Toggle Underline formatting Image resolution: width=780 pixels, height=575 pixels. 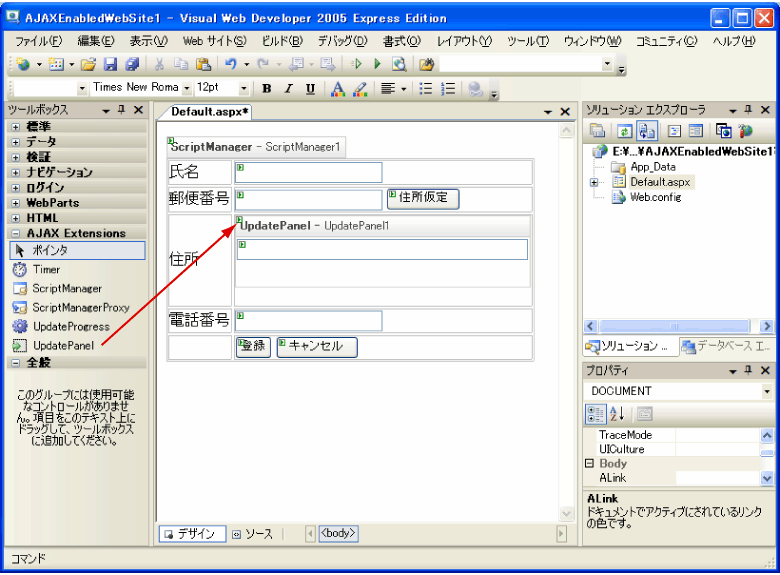click(310, 89)
